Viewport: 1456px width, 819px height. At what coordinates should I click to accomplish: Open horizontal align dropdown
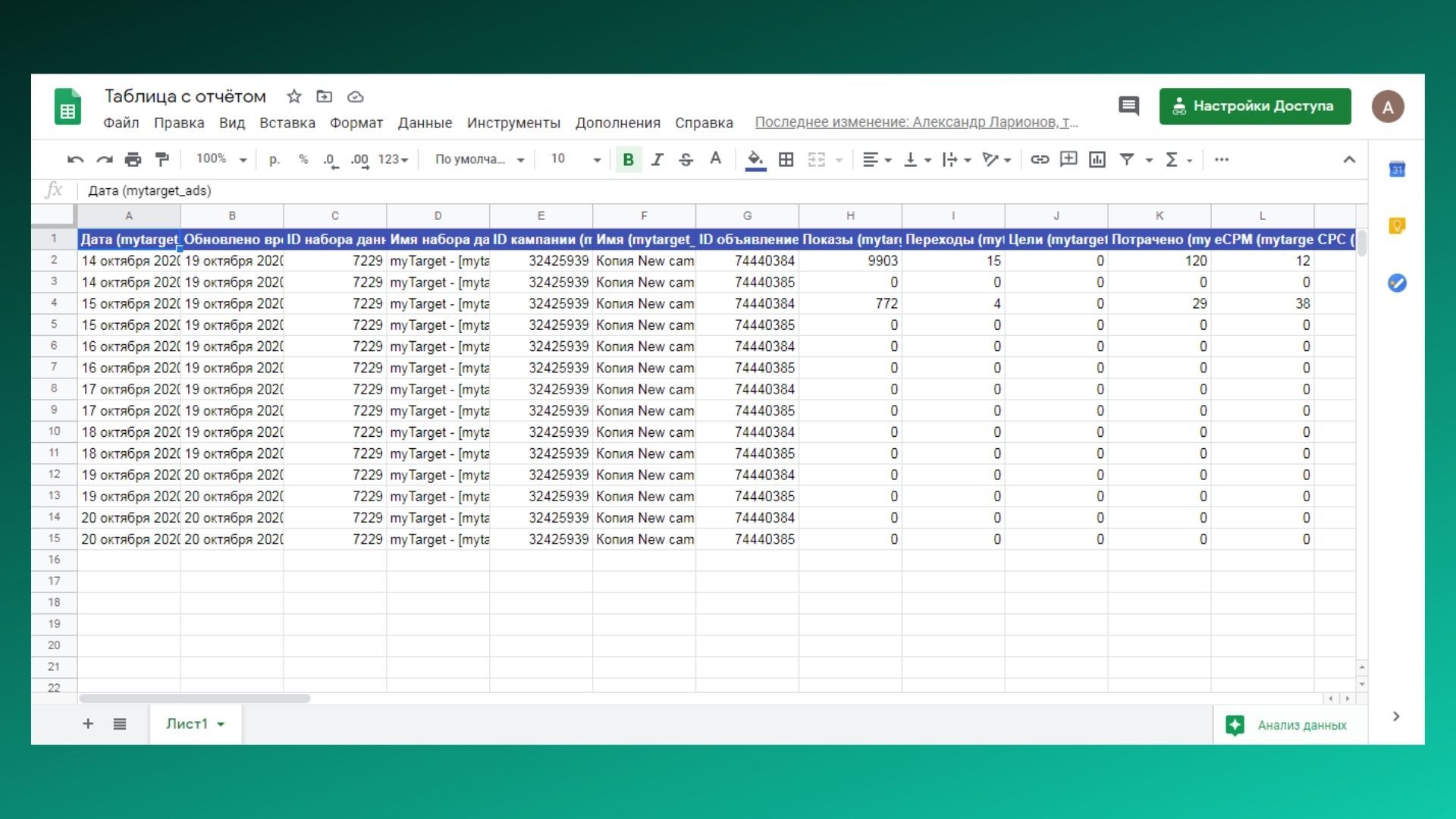tap(877, 159)
